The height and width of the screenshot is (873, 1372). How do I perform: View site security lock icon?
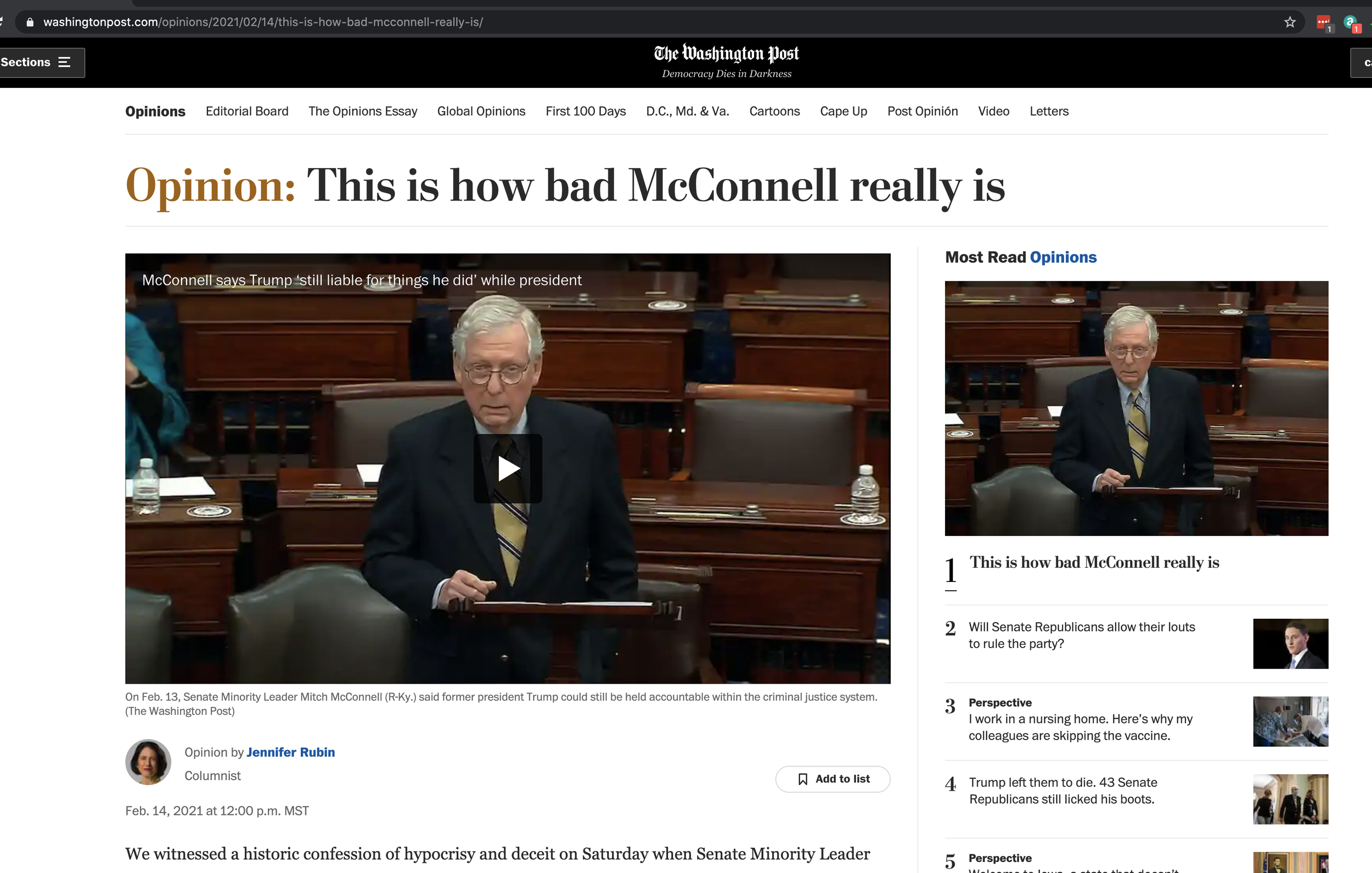(30, 23)
